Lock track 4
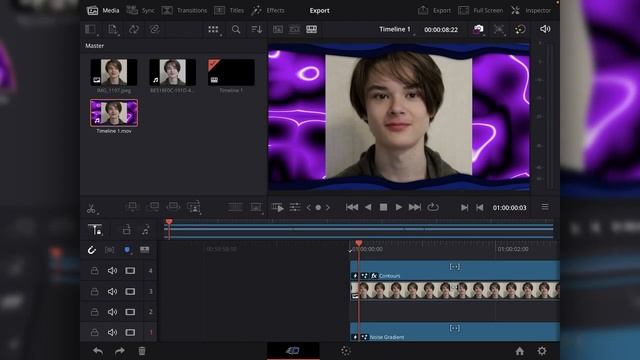The image size is (640, 360). [94, 271]
